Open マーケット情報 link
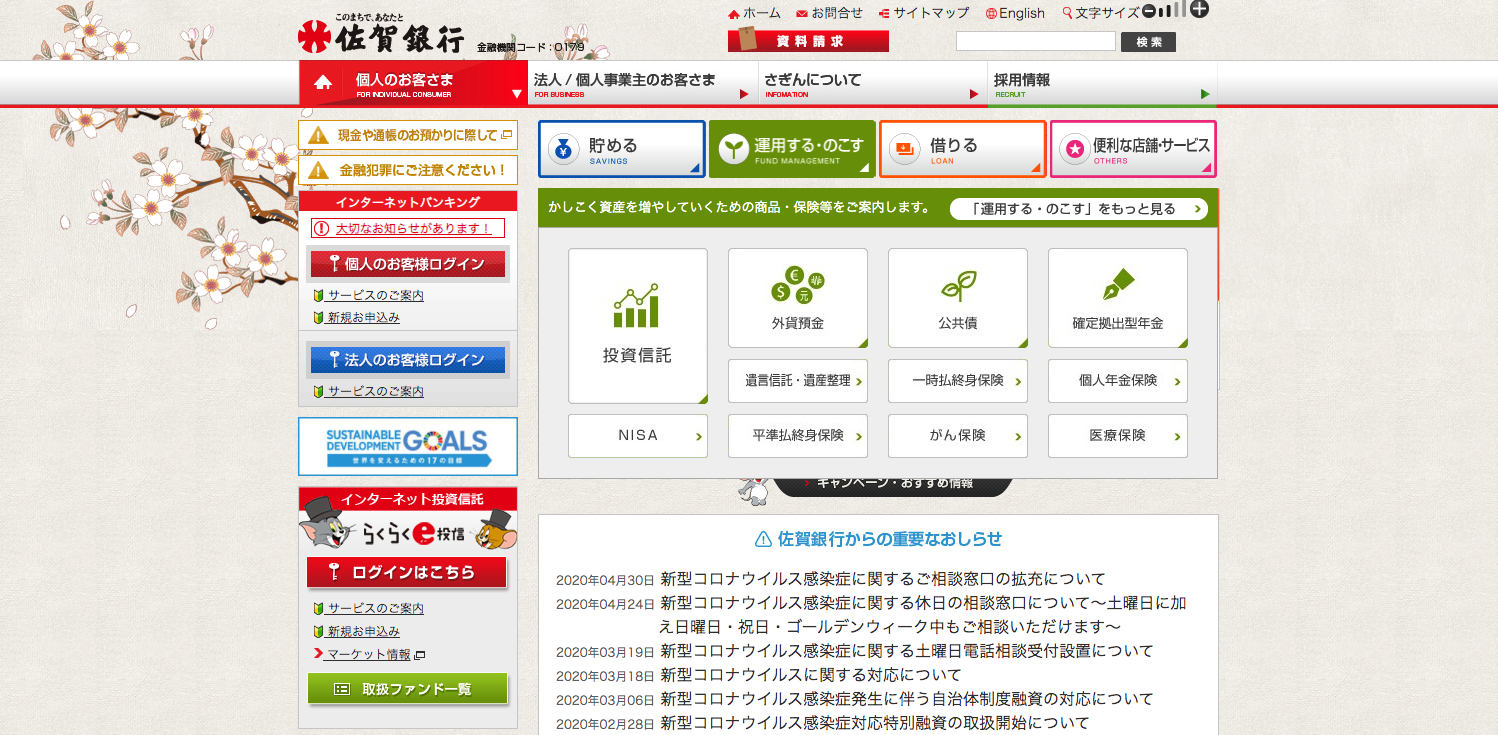 [369, 655]
